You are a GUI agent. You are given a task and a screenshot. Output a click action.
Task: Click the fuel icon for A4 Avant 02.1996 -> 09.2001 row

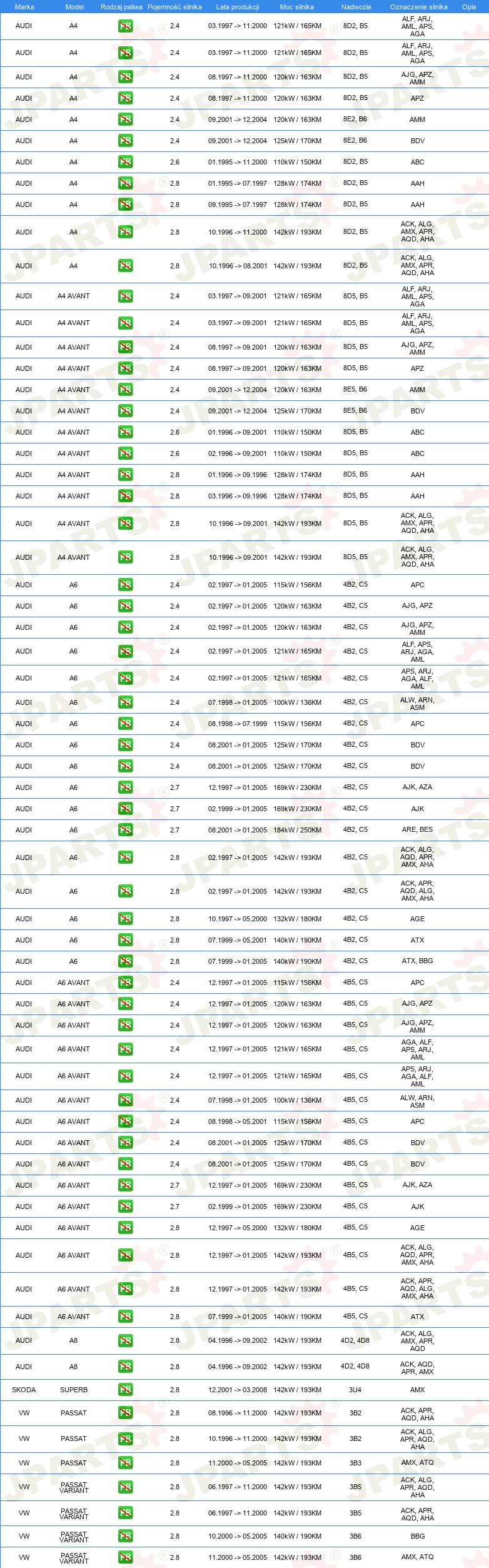point(125,453)
